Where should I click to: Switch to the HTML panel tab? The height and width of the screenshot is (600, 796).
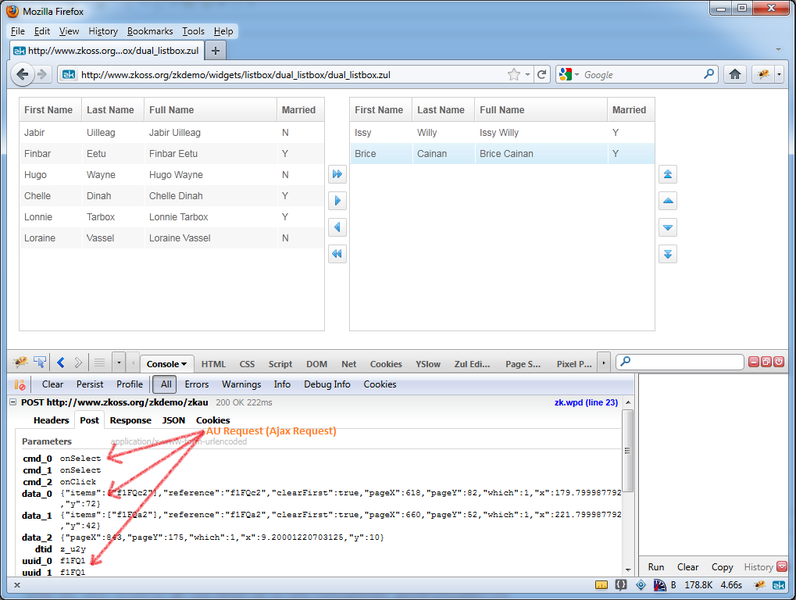pyautogui.click(x=213, y=364)
